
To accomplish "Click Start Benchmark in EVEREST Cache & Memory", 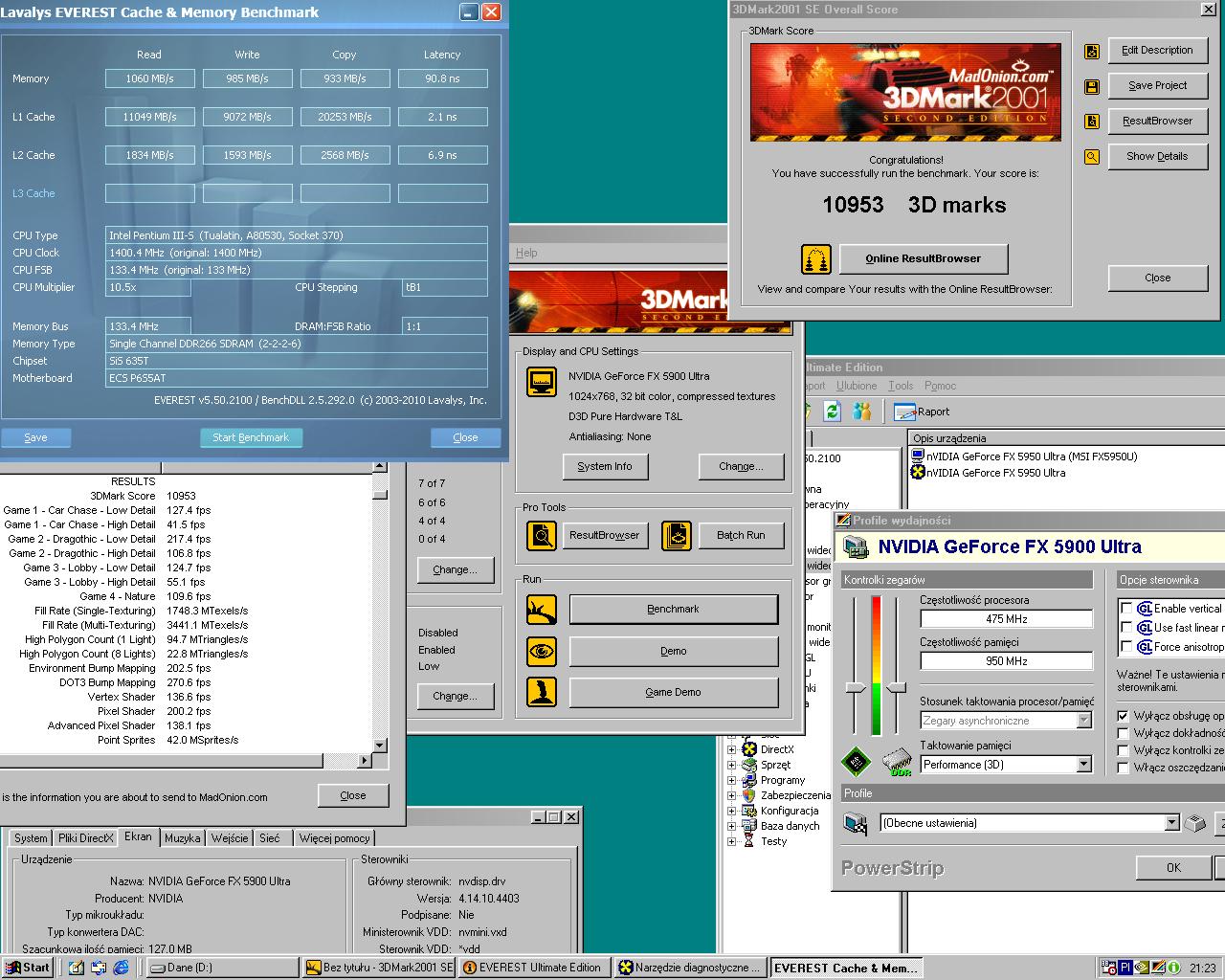I will coord(251,437).
